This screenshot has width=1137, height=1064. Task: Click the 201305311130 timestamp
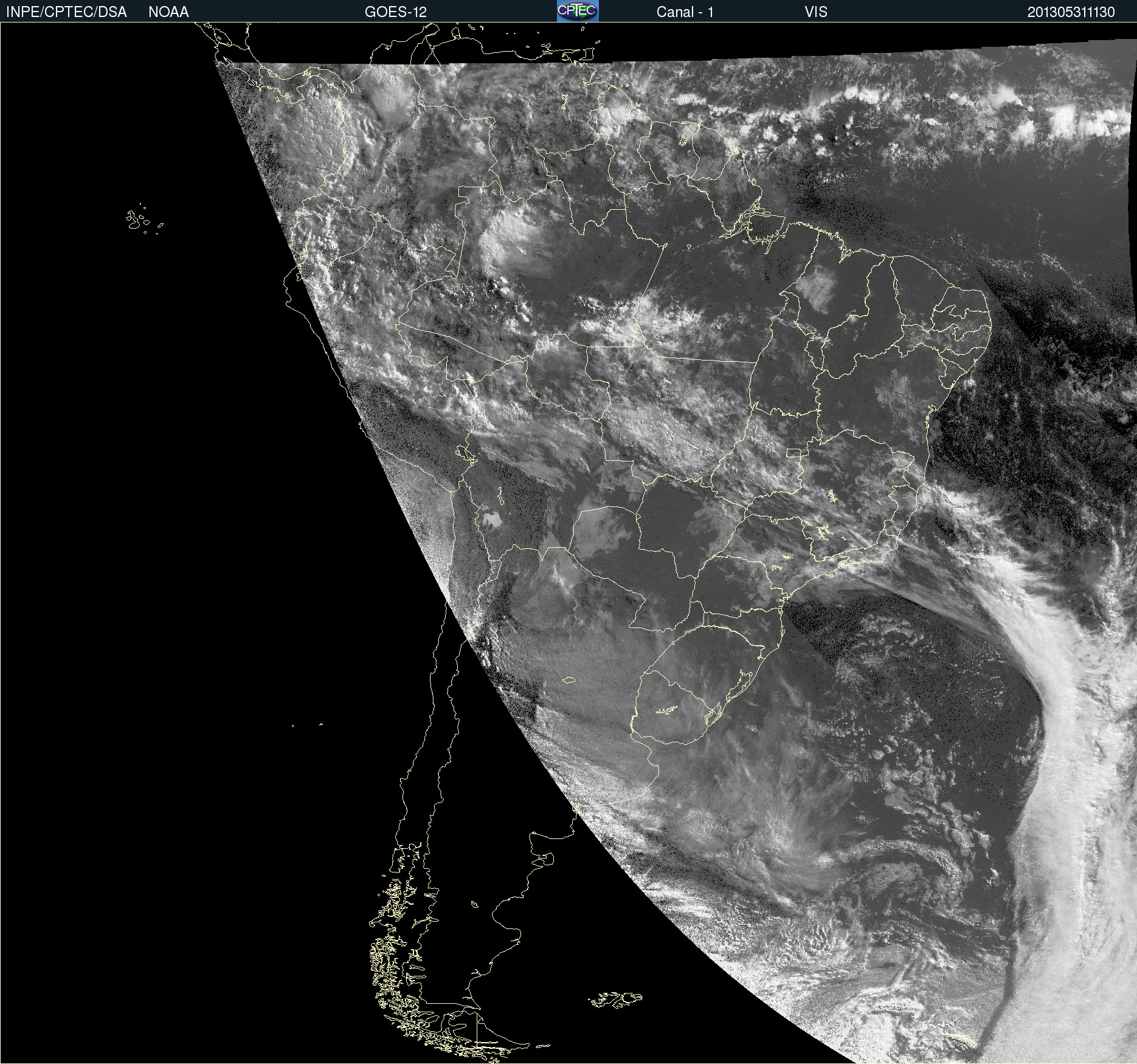point(1071,12)
